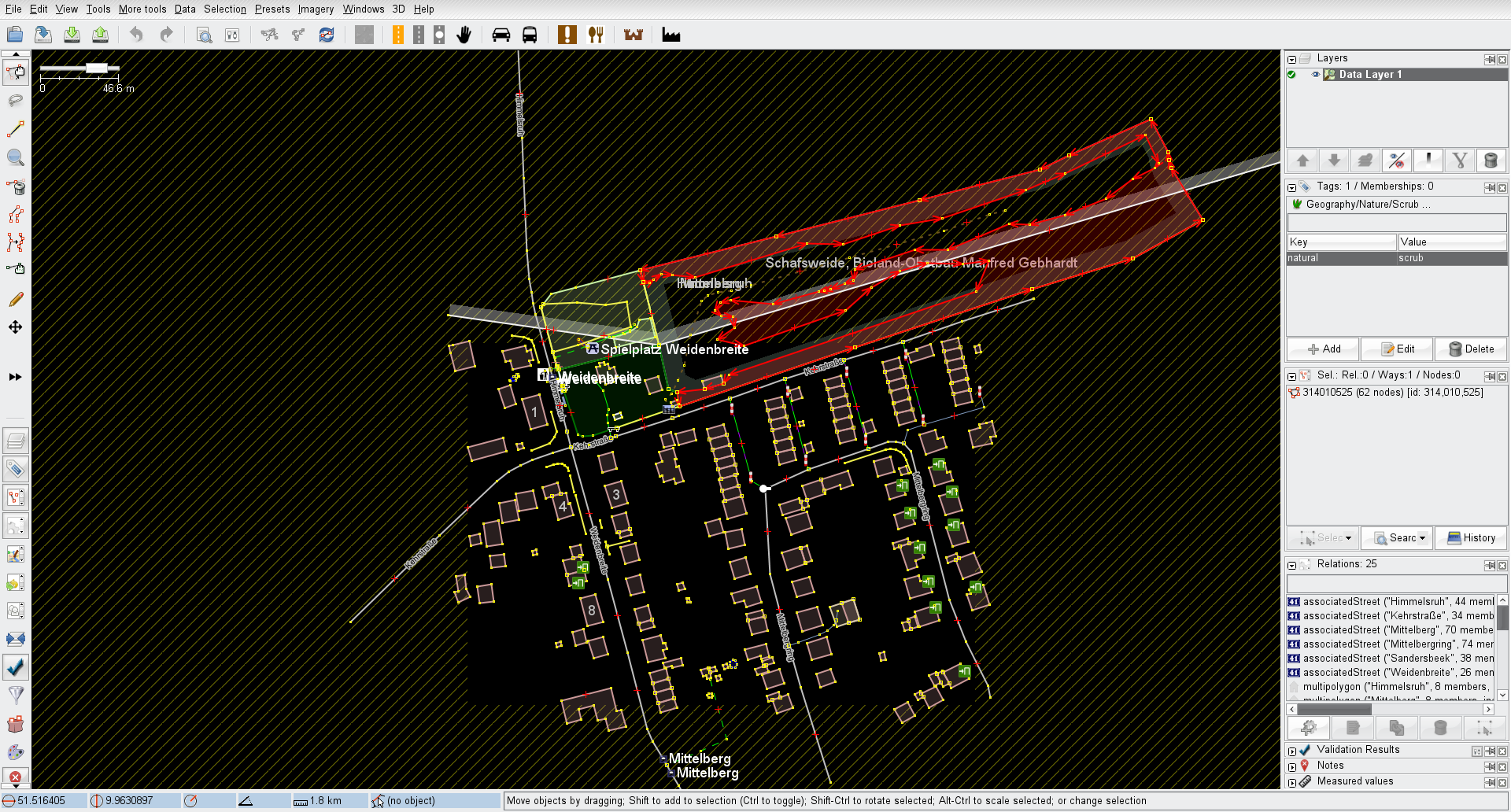This screenshot has height=812, width=1511.
Task: Expand the Notes panel
Action: pyautogui.click(x=1292, y=767)
